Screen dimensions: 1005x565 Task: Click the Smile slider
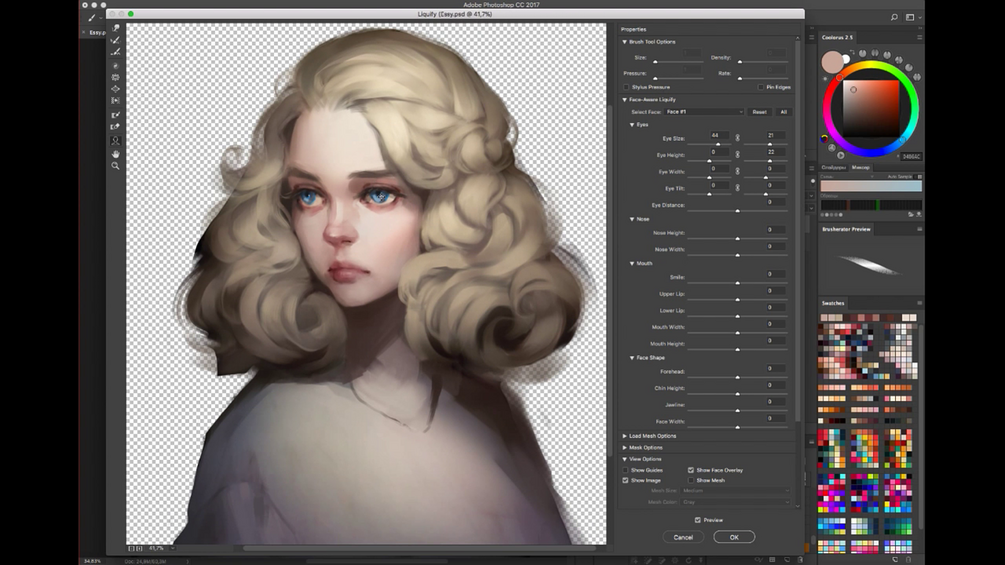(x=737, y=282)
